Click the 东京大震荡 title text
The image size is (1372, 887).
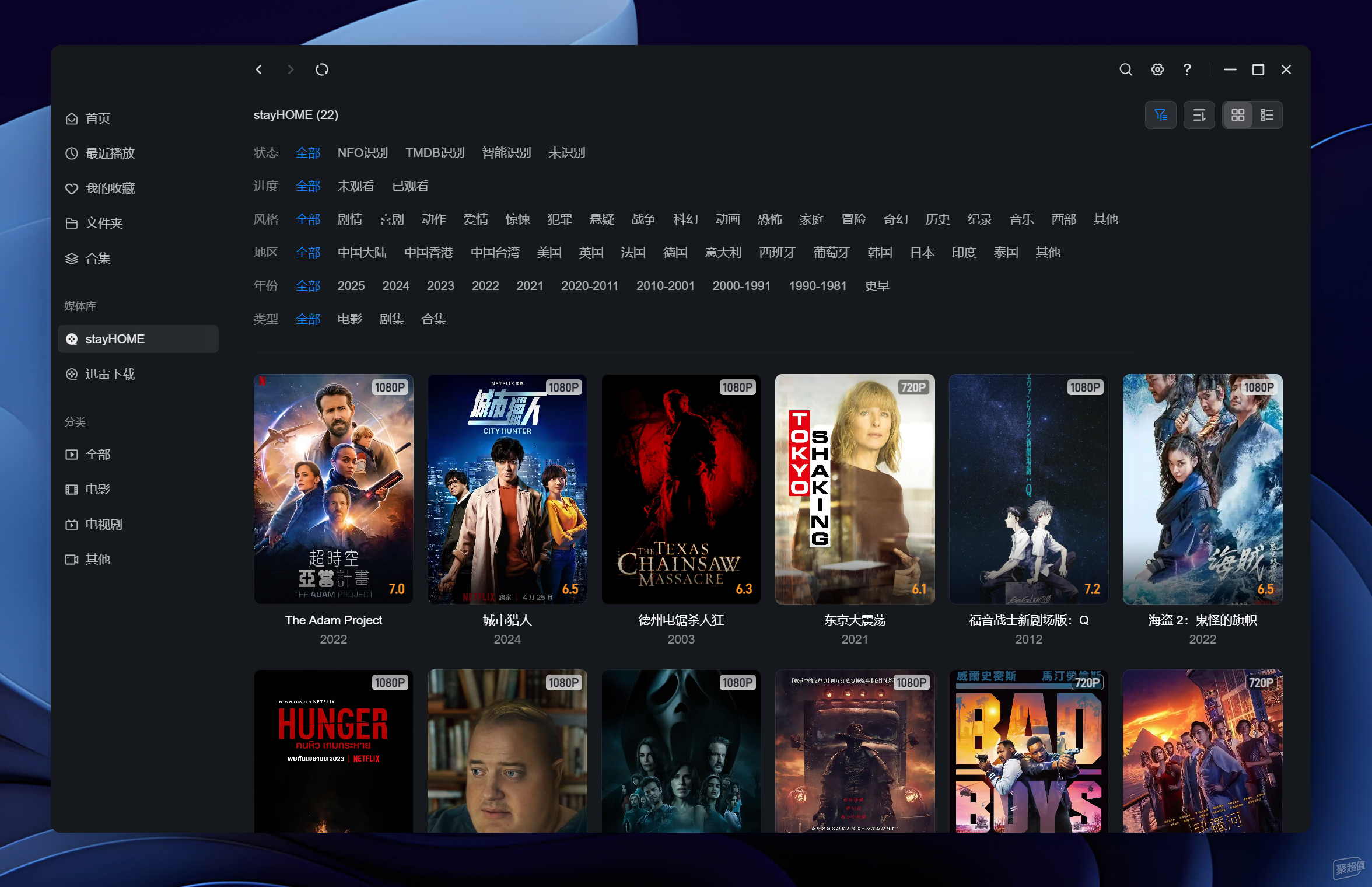pos(855,620)
